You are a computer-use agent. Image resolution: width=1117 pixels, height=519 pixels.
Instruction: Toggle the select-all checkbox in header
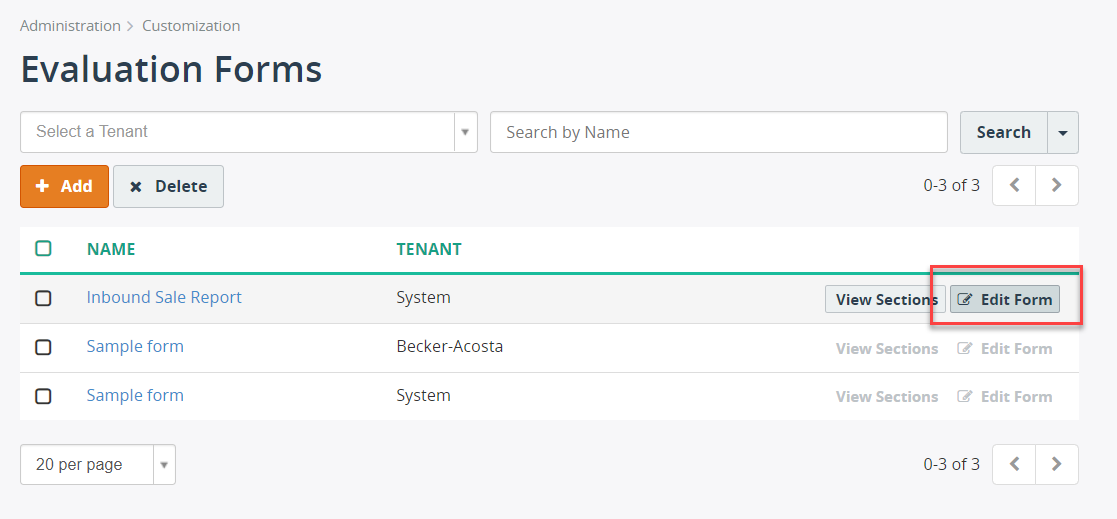[x=43, y=248]
